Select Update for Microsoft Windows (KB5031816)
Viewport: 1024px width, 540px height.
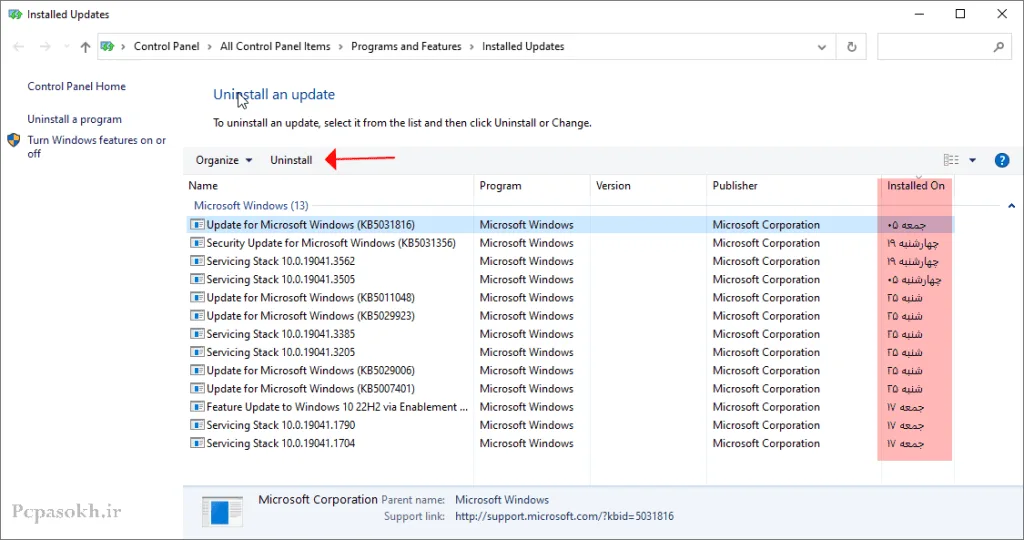(x=569, y=225)
